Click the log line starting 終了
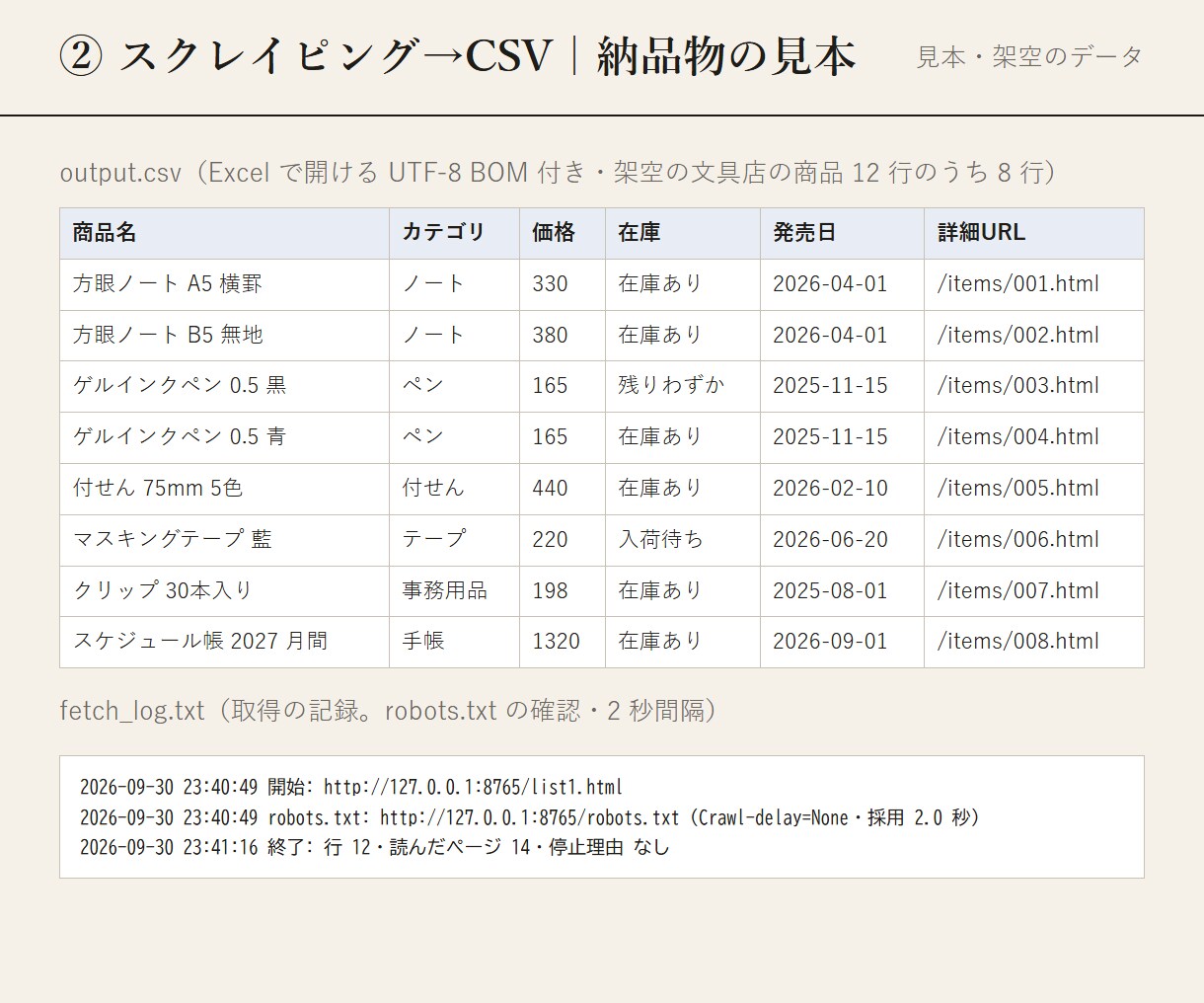This screenshot has height=1003, width=1204. pyautogui.click(x=375, y=847)
